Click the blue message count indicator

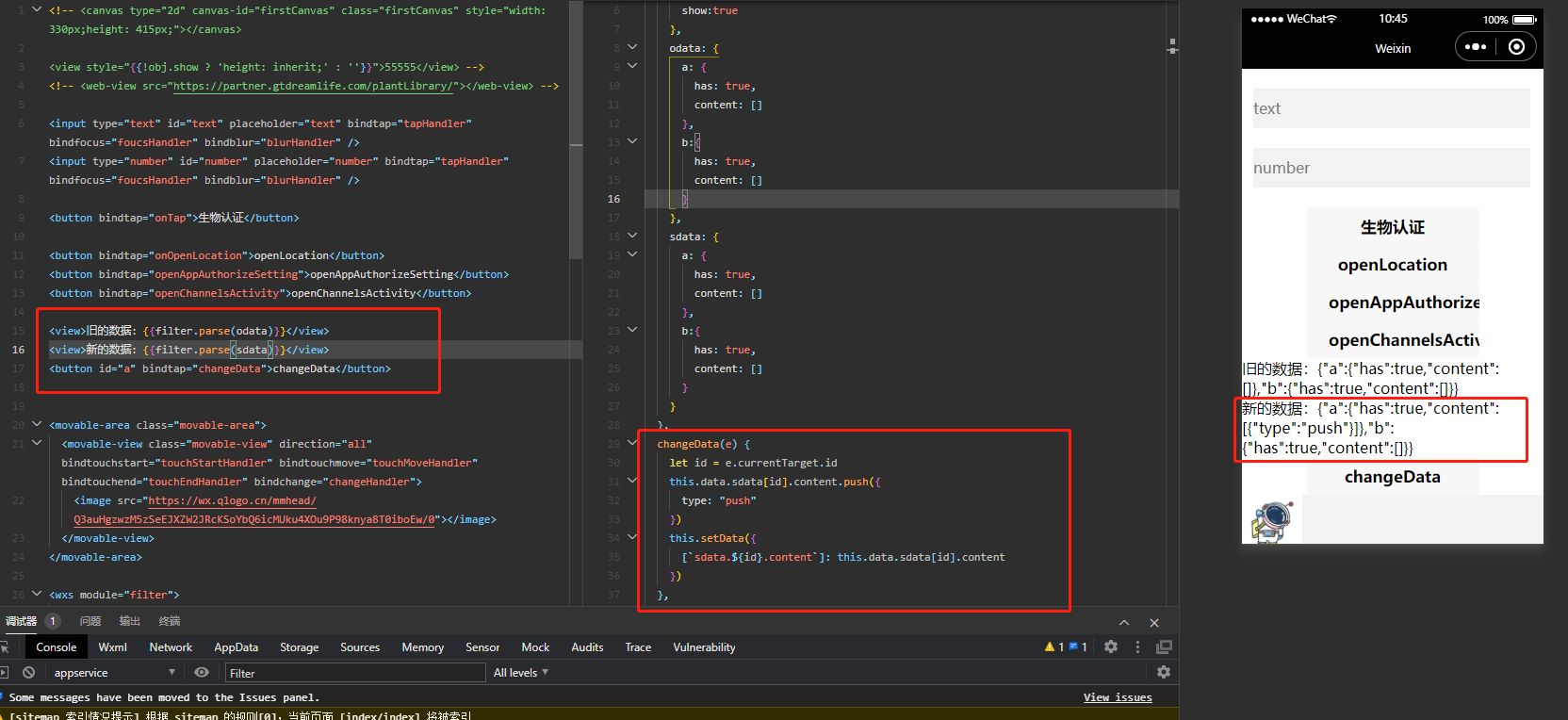[1078, 646]
